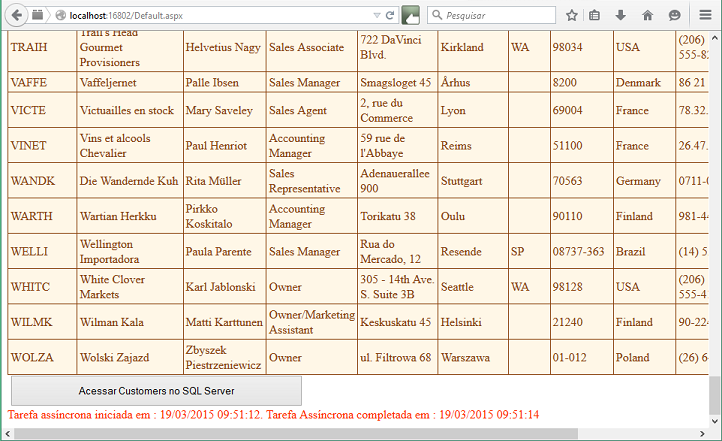Click the magnifier icon in search box
The width and height of the screenshot is (722, 441).
pos(437,15)
